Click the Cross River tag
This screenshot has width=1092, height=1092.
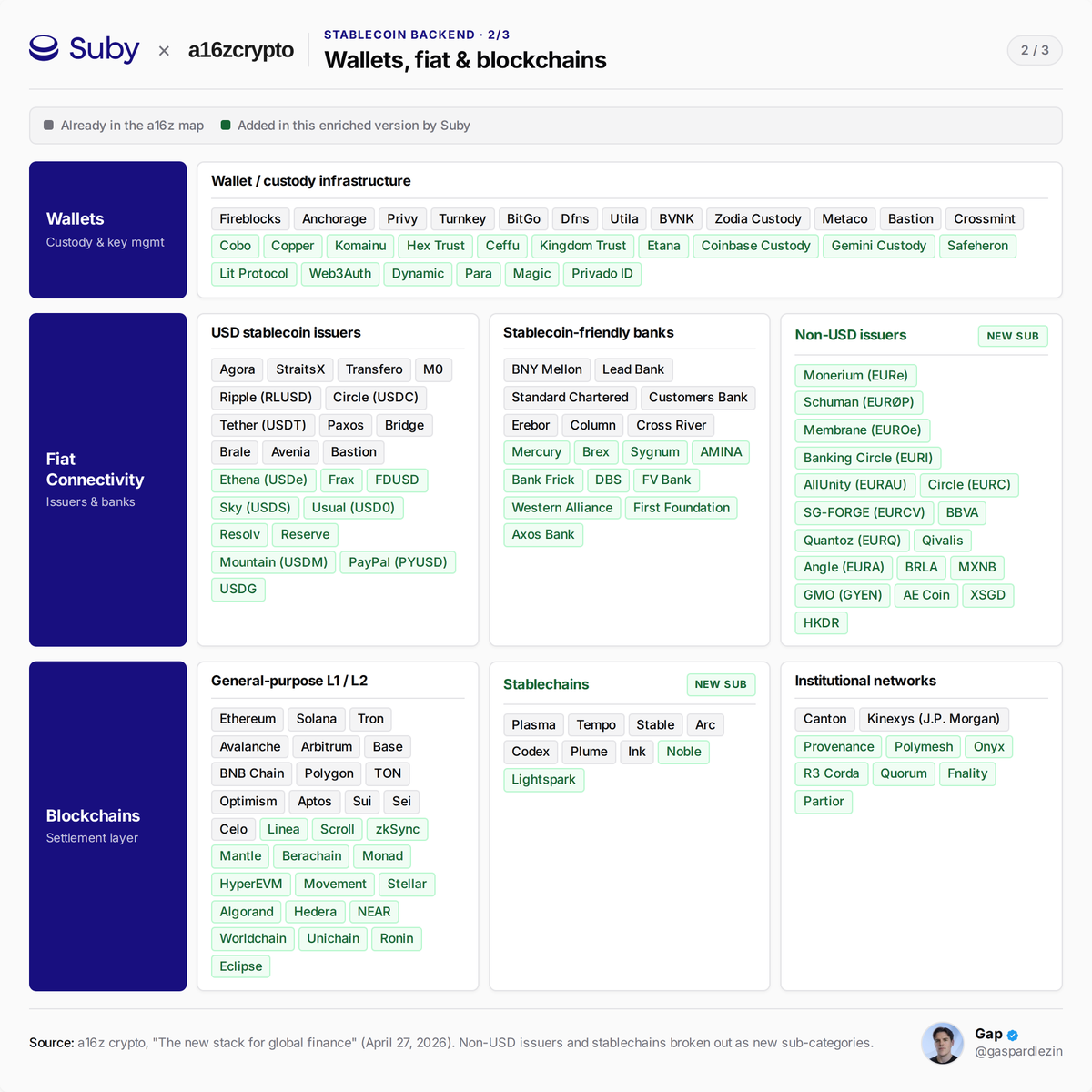[x=672, y=425]
